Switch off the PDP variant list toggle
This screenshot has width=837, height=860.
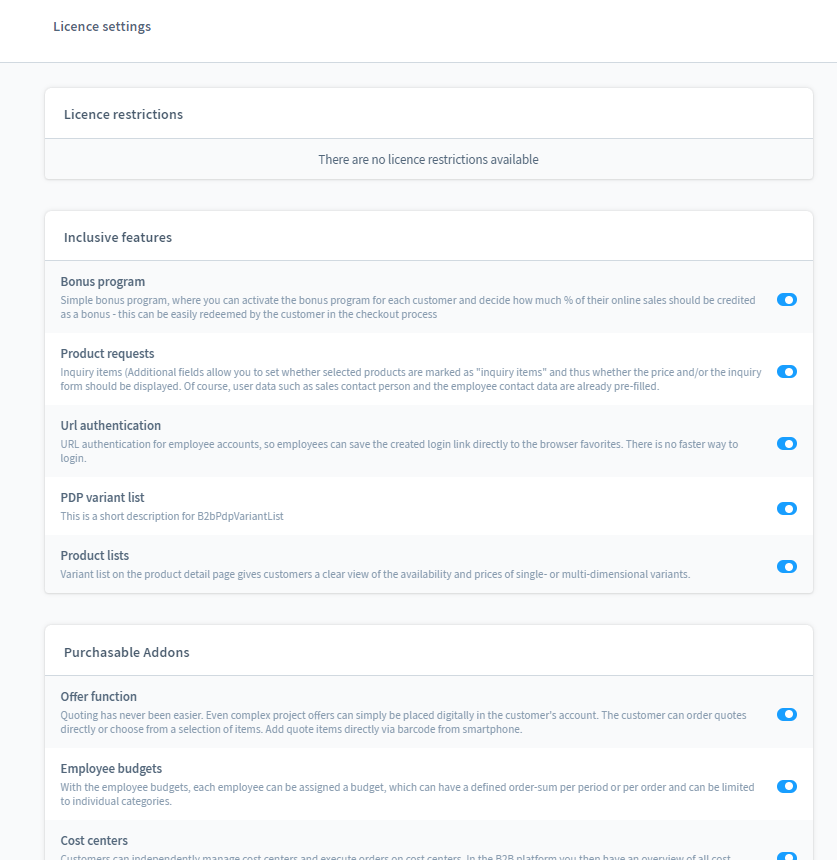tap(787, 508)
